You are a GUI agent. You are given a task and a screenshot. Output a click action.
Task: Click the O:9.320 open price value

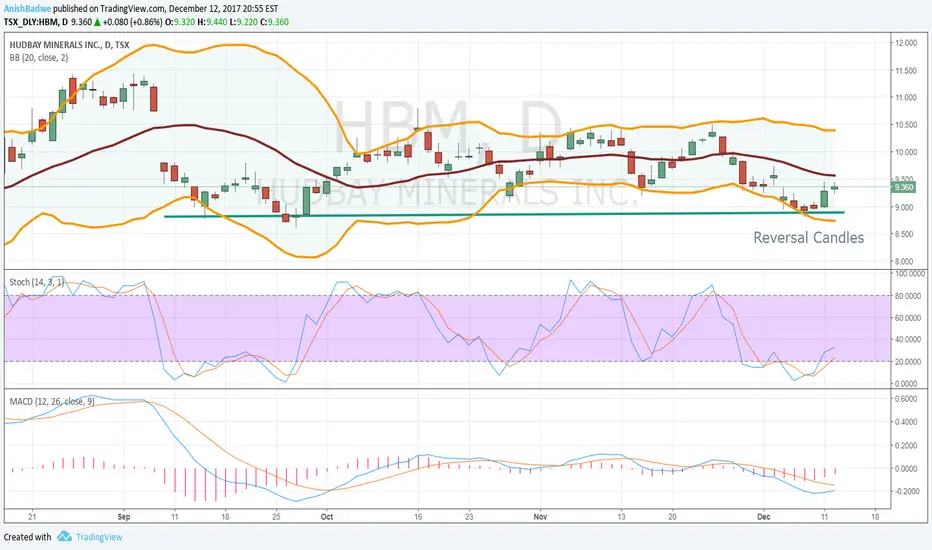tap(180, 22)
